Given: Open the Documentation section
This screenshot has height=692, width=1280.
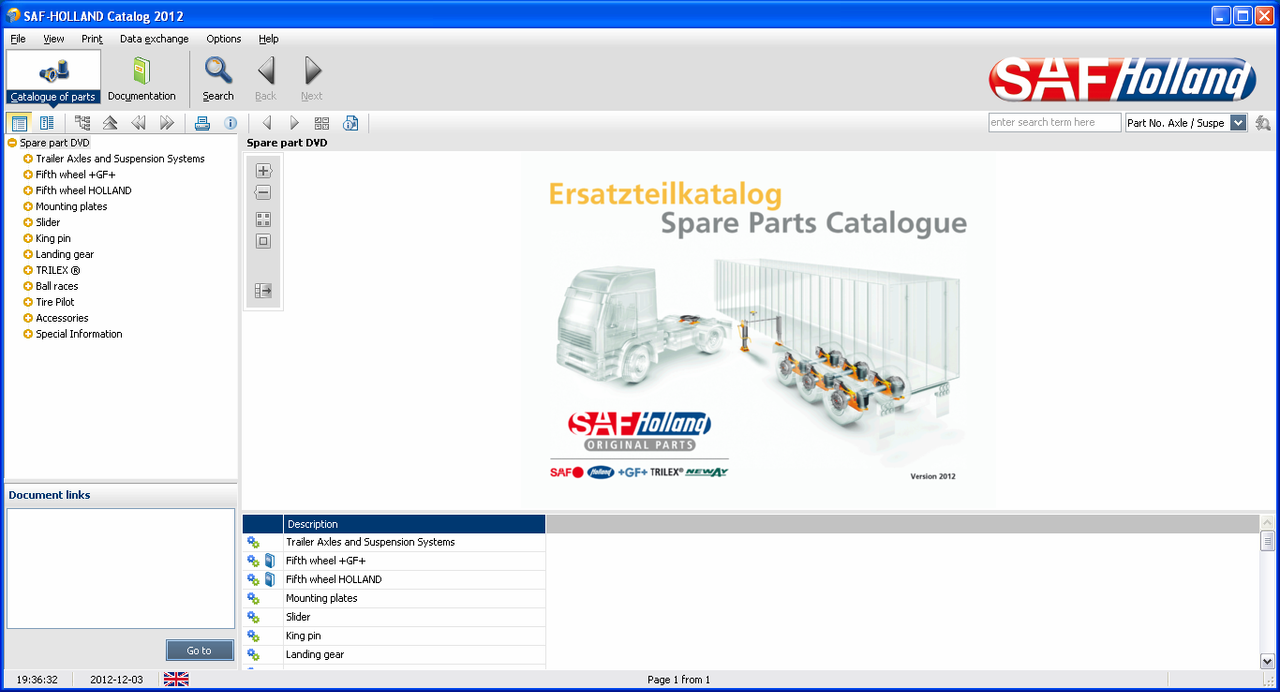Looking at the screenshot, I should coord(141,78).
